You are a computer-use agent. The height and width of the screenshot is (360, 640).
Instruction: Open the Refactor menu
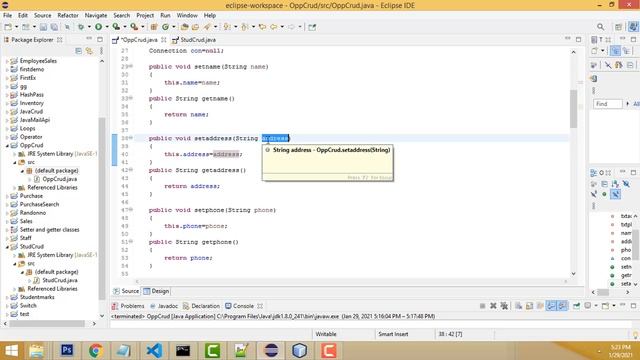68,15
